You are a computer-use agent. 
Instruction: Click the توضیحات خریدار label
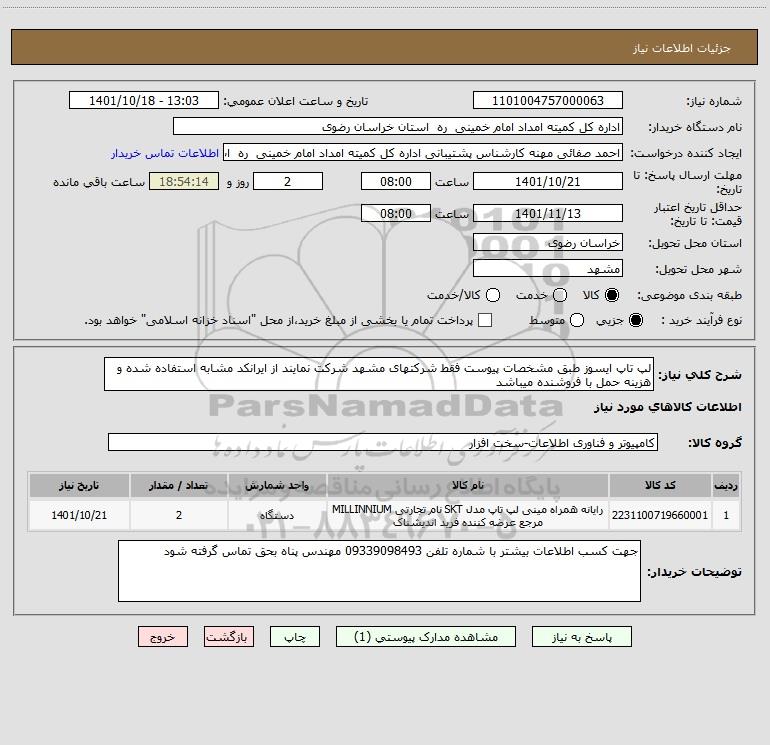point(694,572)
